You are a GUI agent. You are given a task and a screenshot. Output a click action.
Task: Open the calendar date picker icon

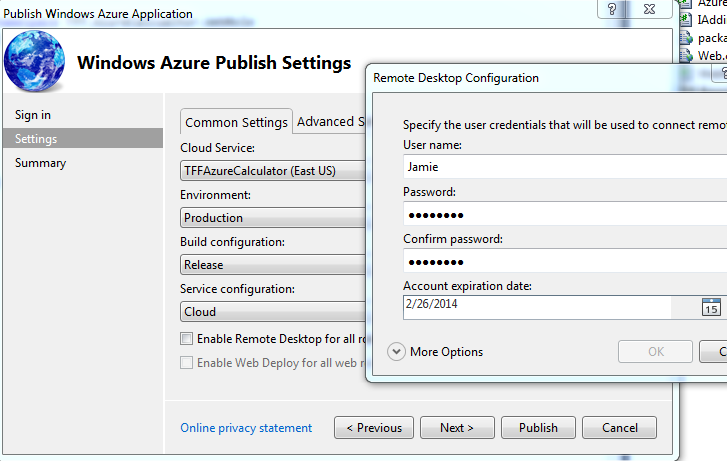tap(711, 307)
